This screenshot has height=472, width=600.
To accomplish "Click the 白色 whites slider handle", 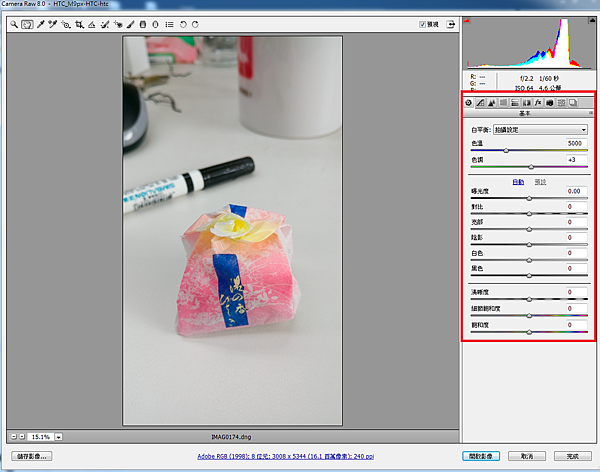I will (x=529, y=260).
